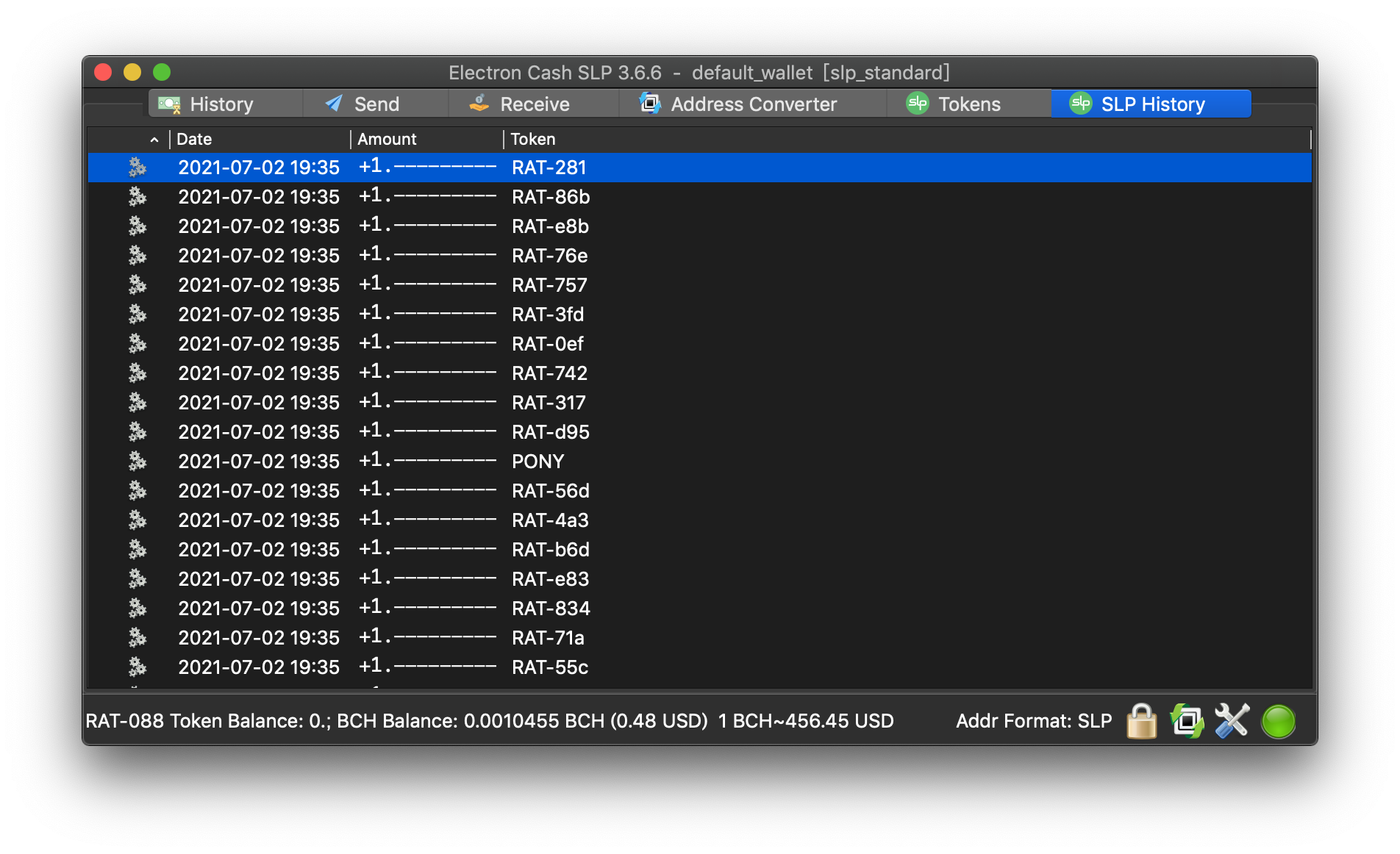Open the Tokens tab
Screen dimensions: 1400x854
(968, 104)
